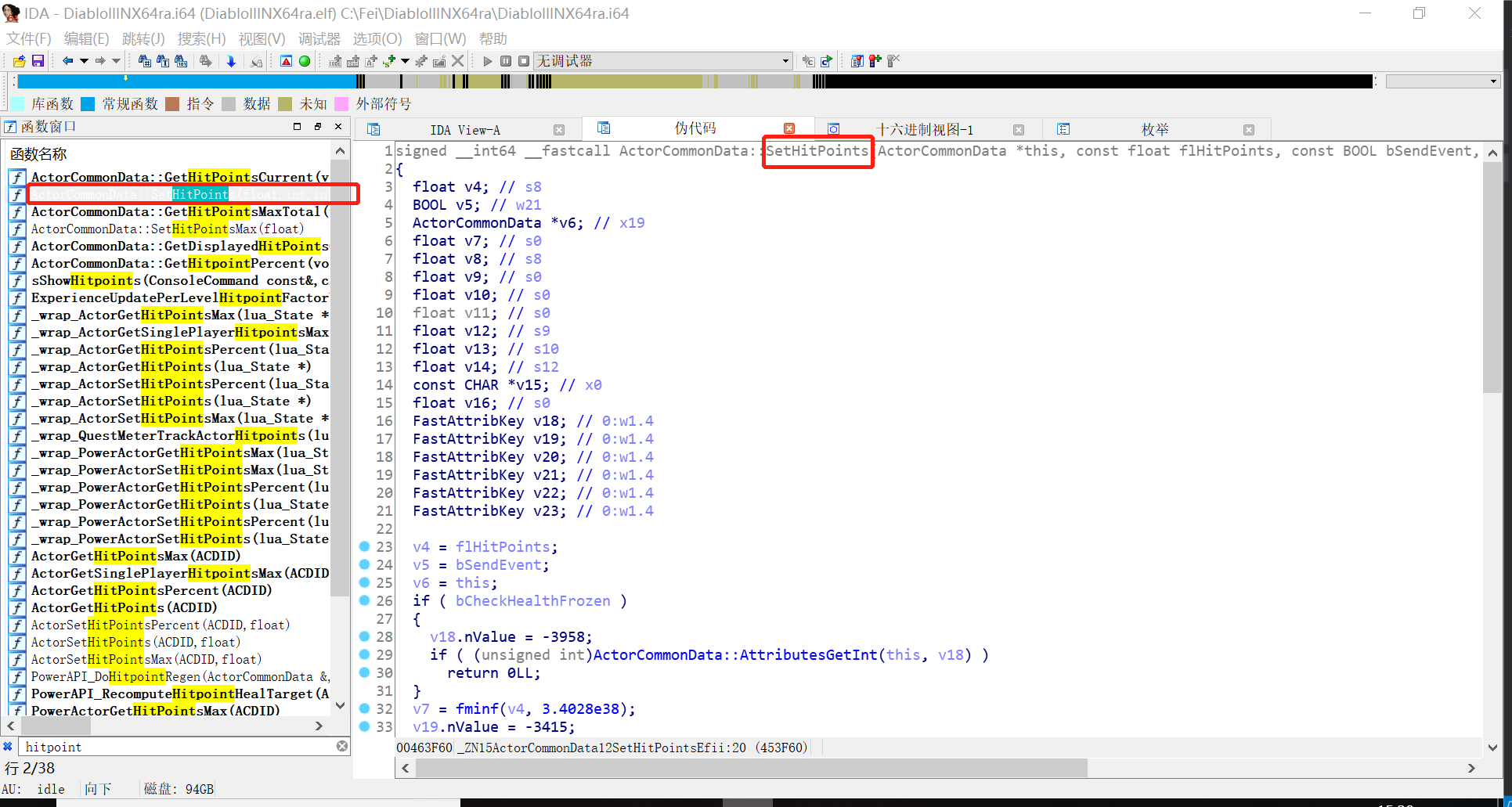Screen dimensions: 1512x807
Task: Select ActorCommonData::GetHitPointsCurrent in the function list
Action: [x=169, y=177]
